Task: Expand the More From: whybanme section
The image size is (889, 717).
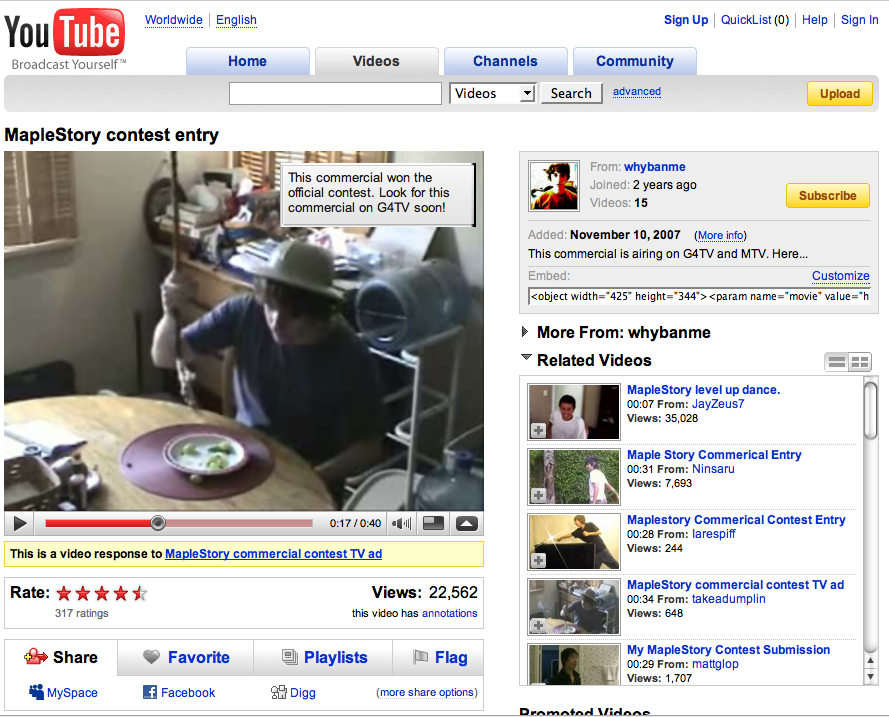Action: pos(526,332)
